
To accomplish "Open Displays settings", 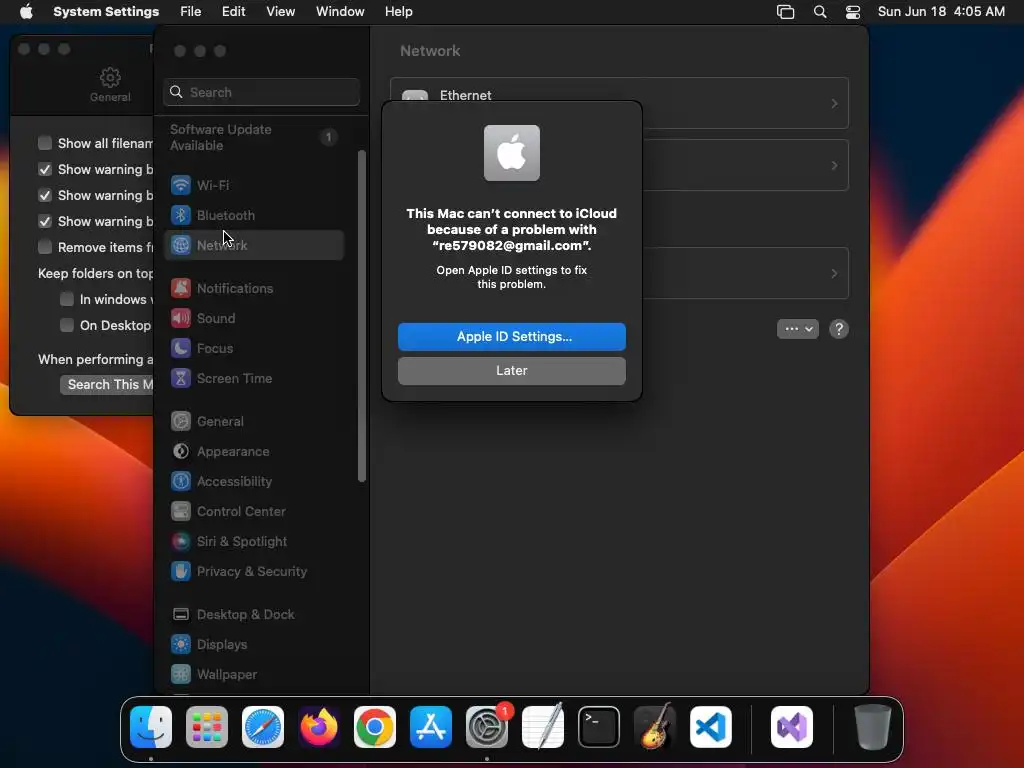I will pyautogui.click(x=253, y=645).
